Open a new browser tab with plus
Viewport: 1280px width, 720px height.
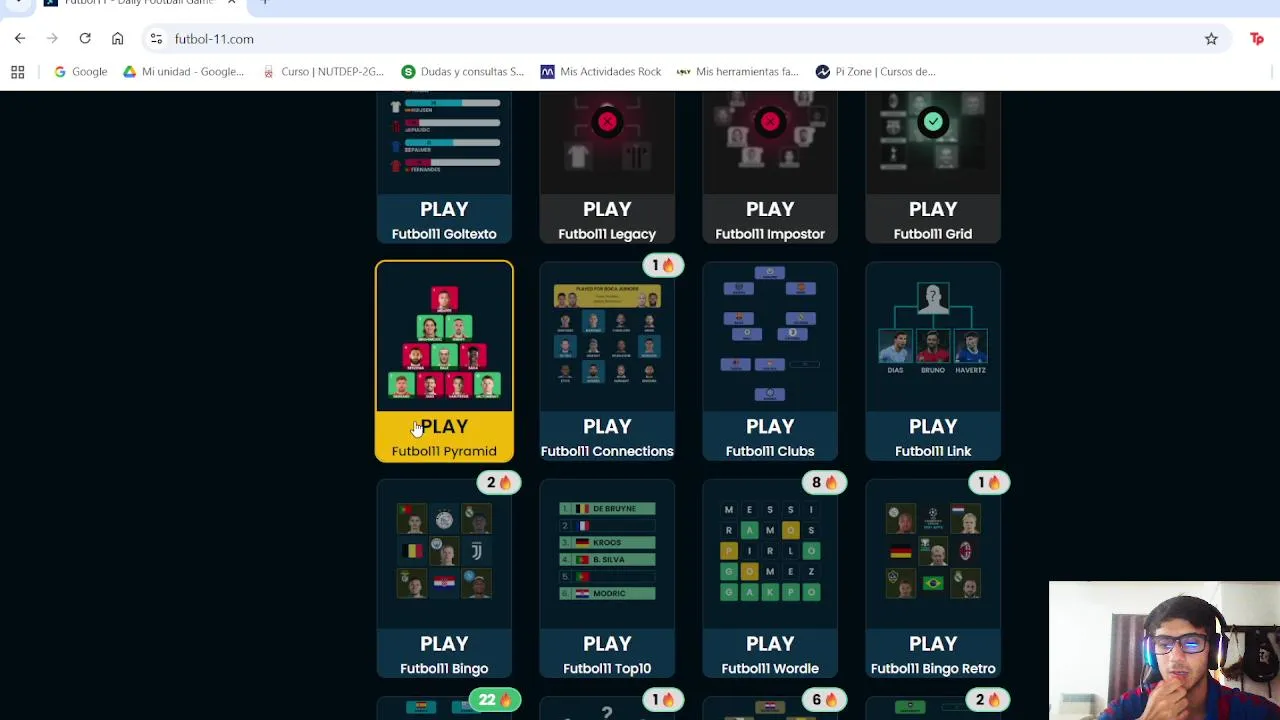pos(264,3)
